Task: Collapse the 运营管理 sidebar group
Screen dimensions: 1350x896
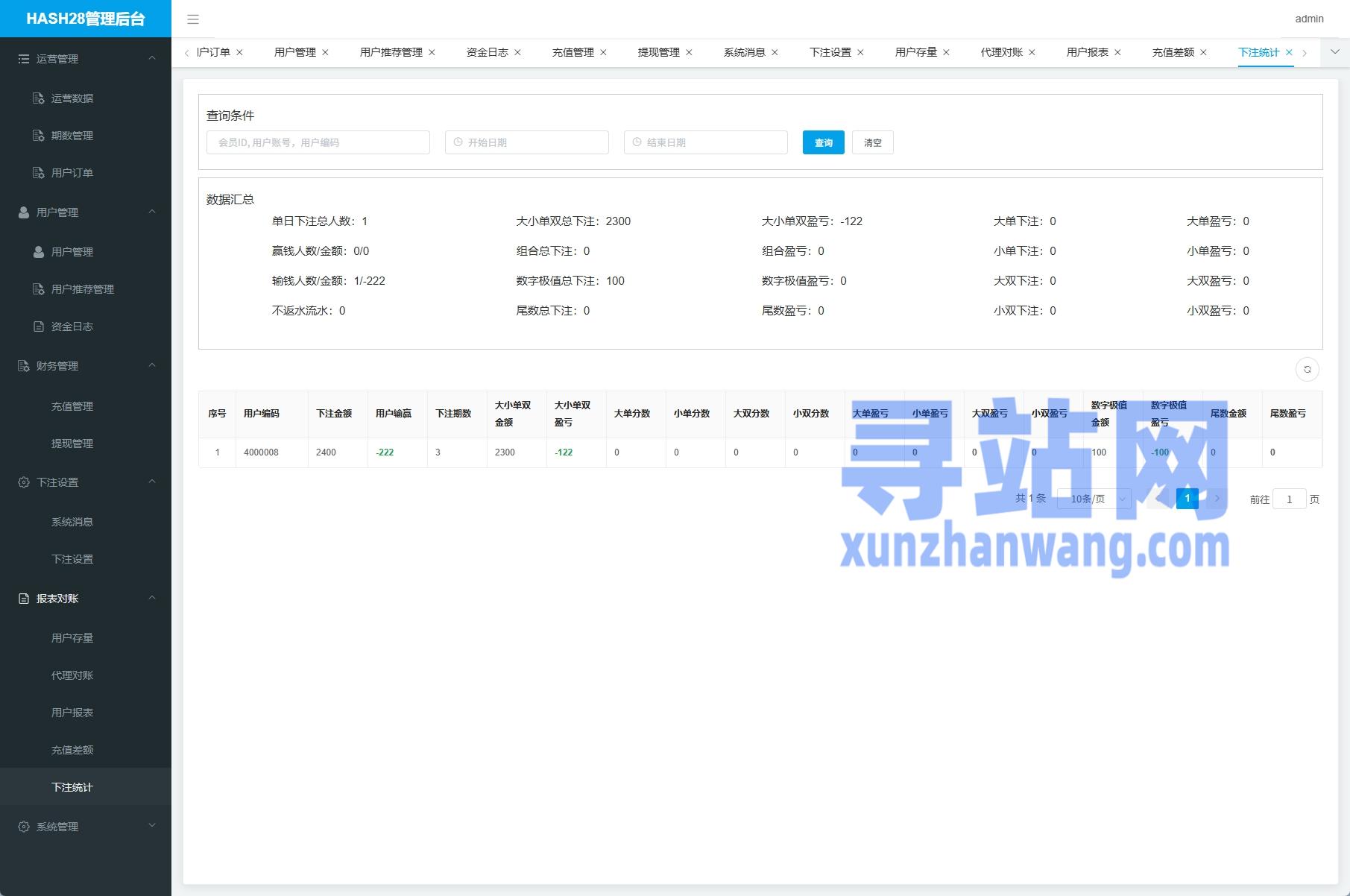Action: click(86, 59)
